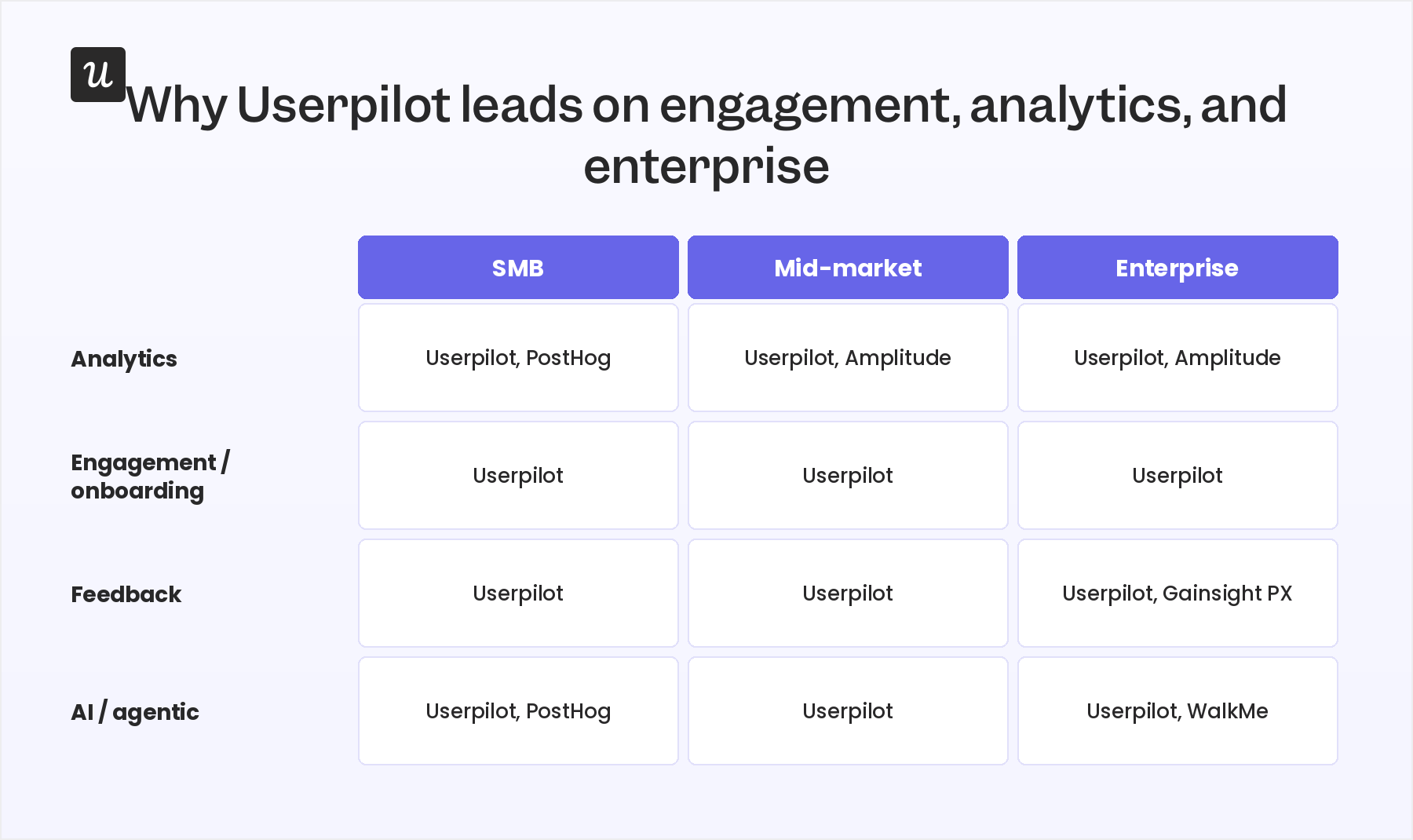This screenshot has height=840, width=1413.
Task: Click the page title heading text
Action: [706, 135]
